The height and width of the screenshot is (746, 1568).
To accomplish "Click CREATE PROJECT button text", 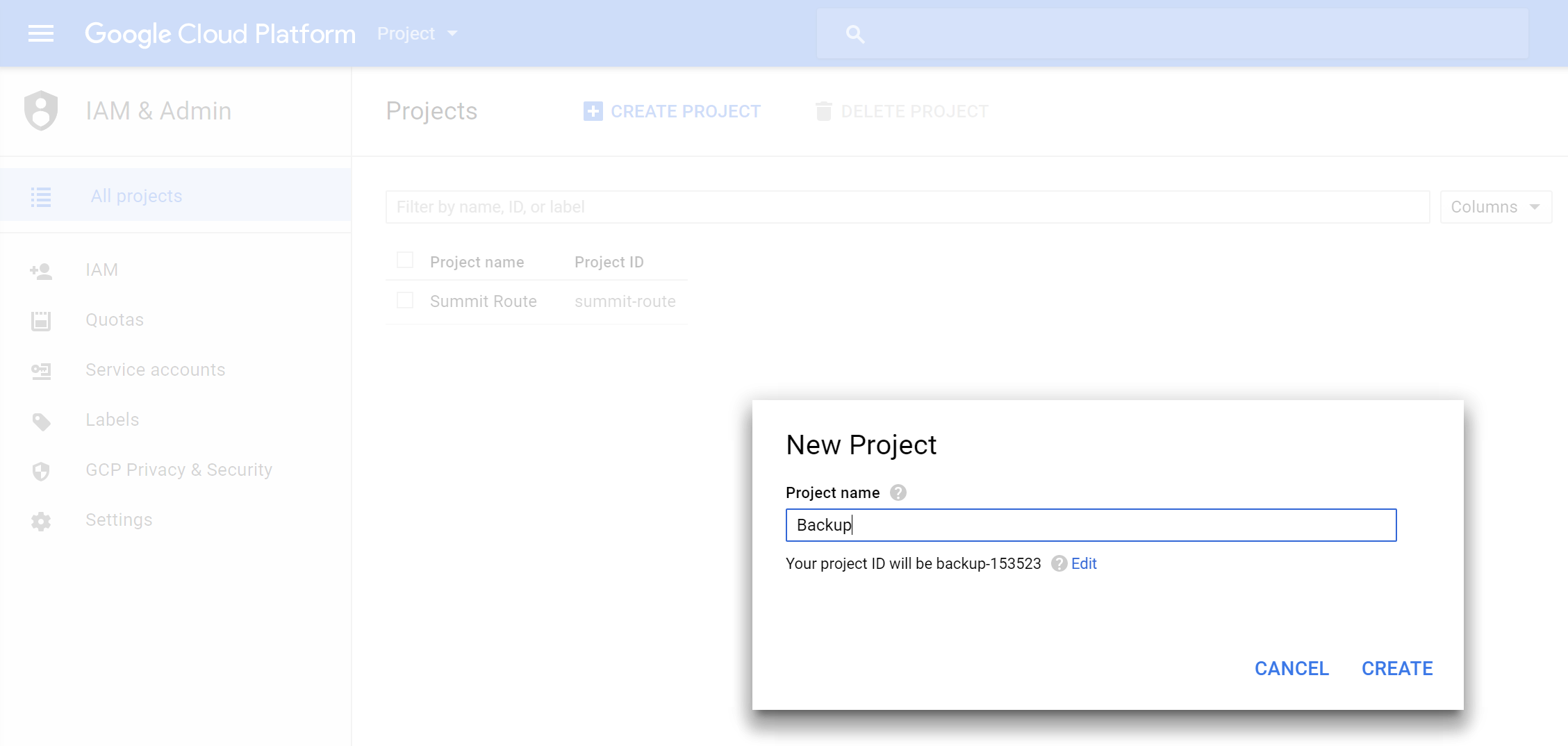I will 686,111.
